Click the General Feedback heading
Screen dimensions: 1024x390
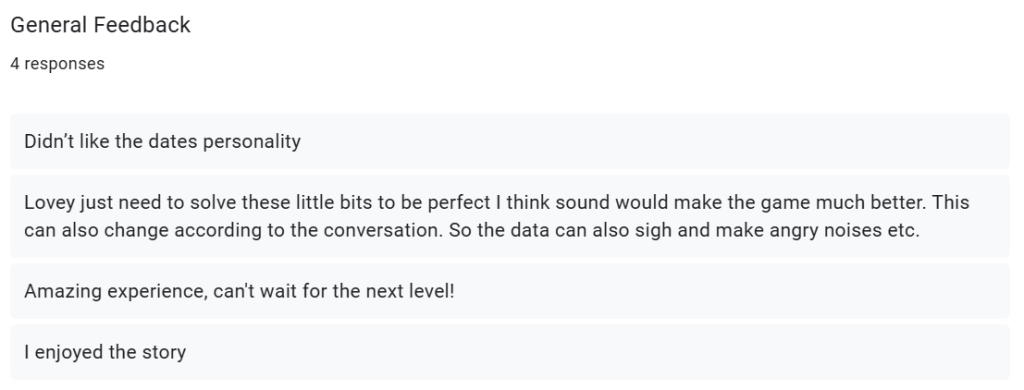click(x=101, y=25)
